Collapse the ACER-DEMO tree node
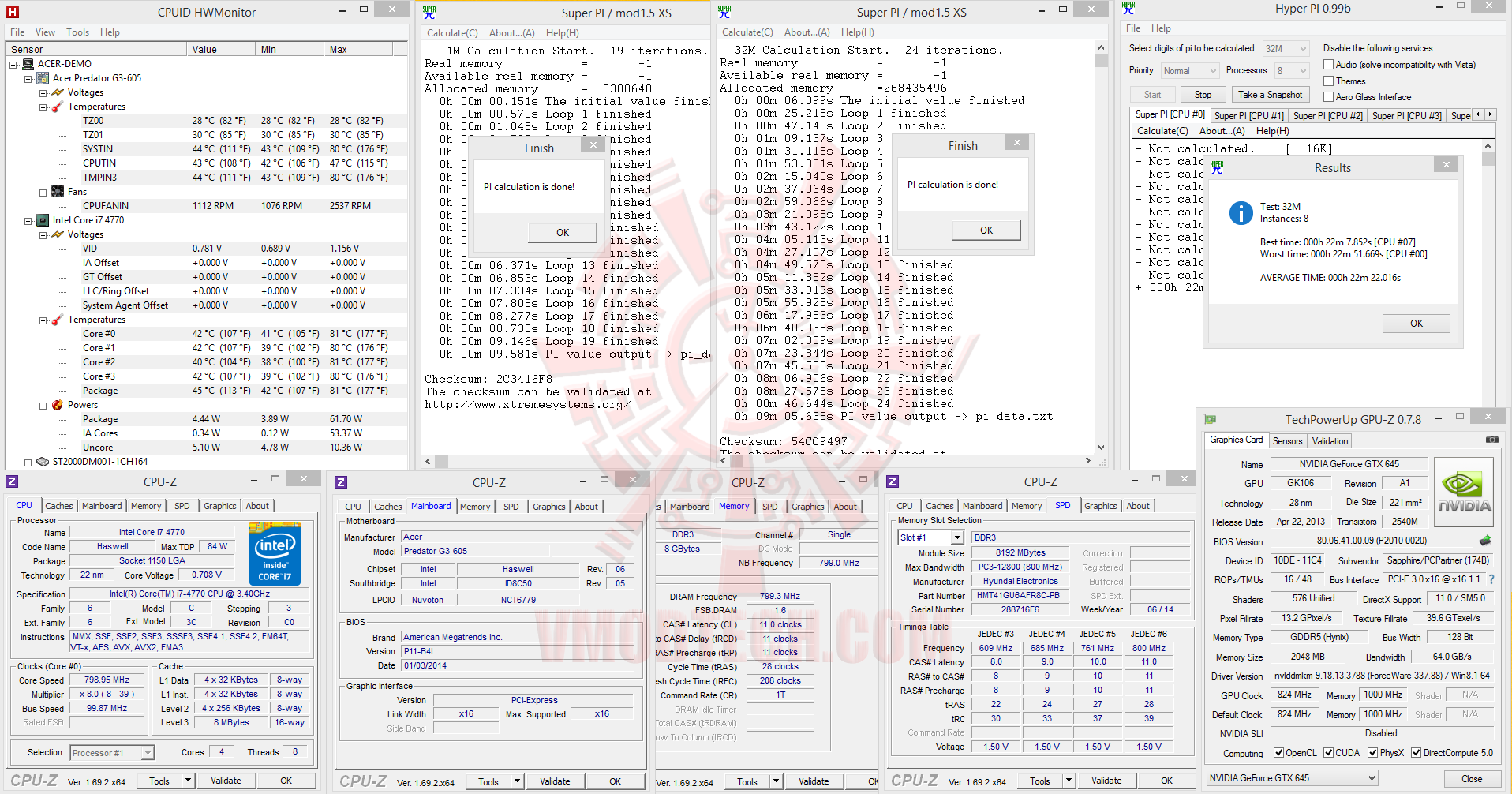1512x794 pixels. point(13,64)
